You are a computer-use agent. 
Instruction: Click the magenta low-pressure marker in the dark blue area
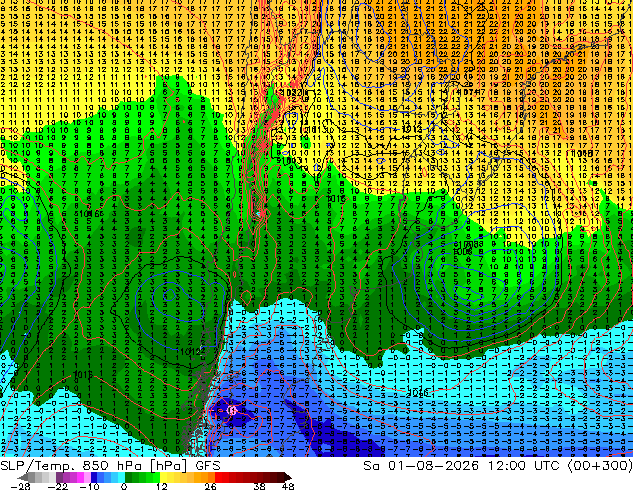[232, 410]
